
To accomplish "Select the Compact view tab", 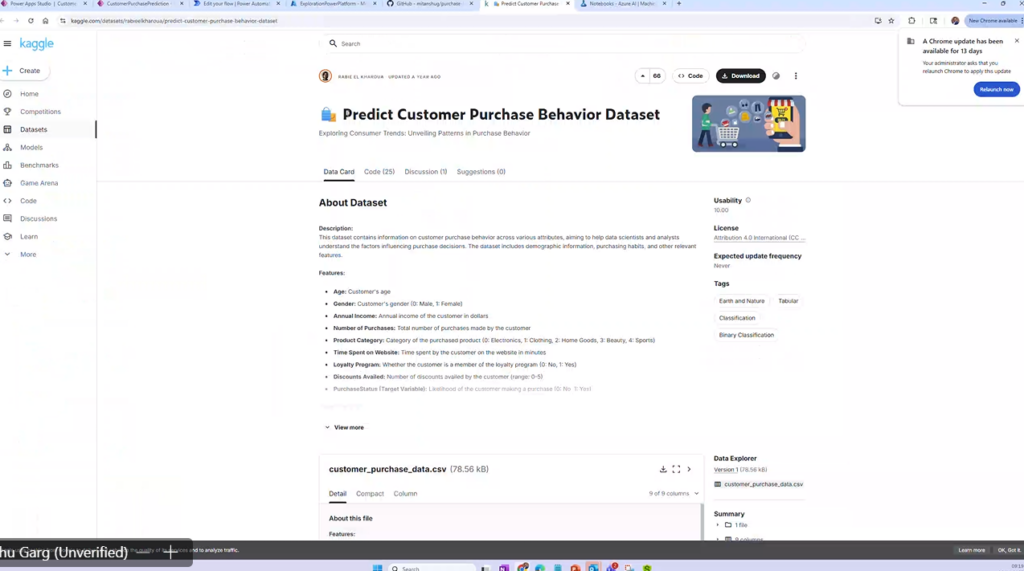I will coord(370,494).
